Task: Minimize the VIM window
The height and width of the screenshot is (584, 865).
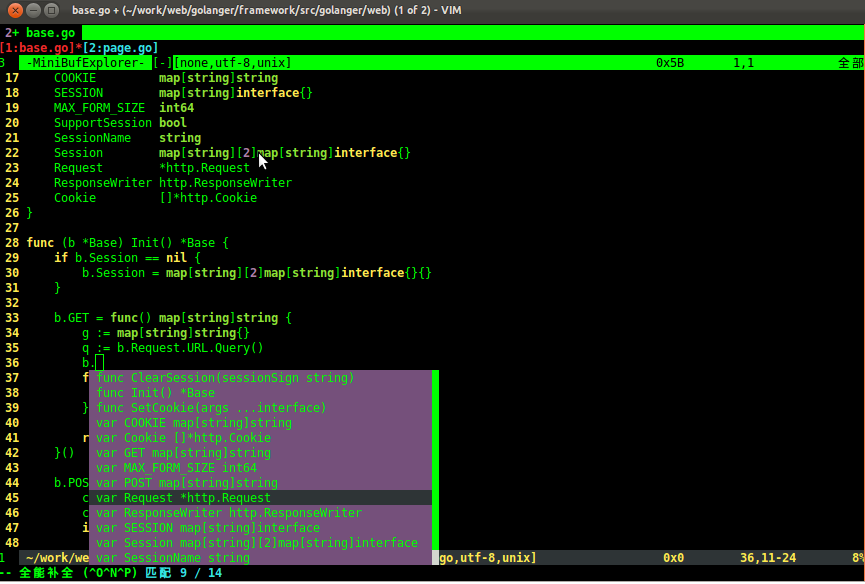Action: (x=32, y=10)
